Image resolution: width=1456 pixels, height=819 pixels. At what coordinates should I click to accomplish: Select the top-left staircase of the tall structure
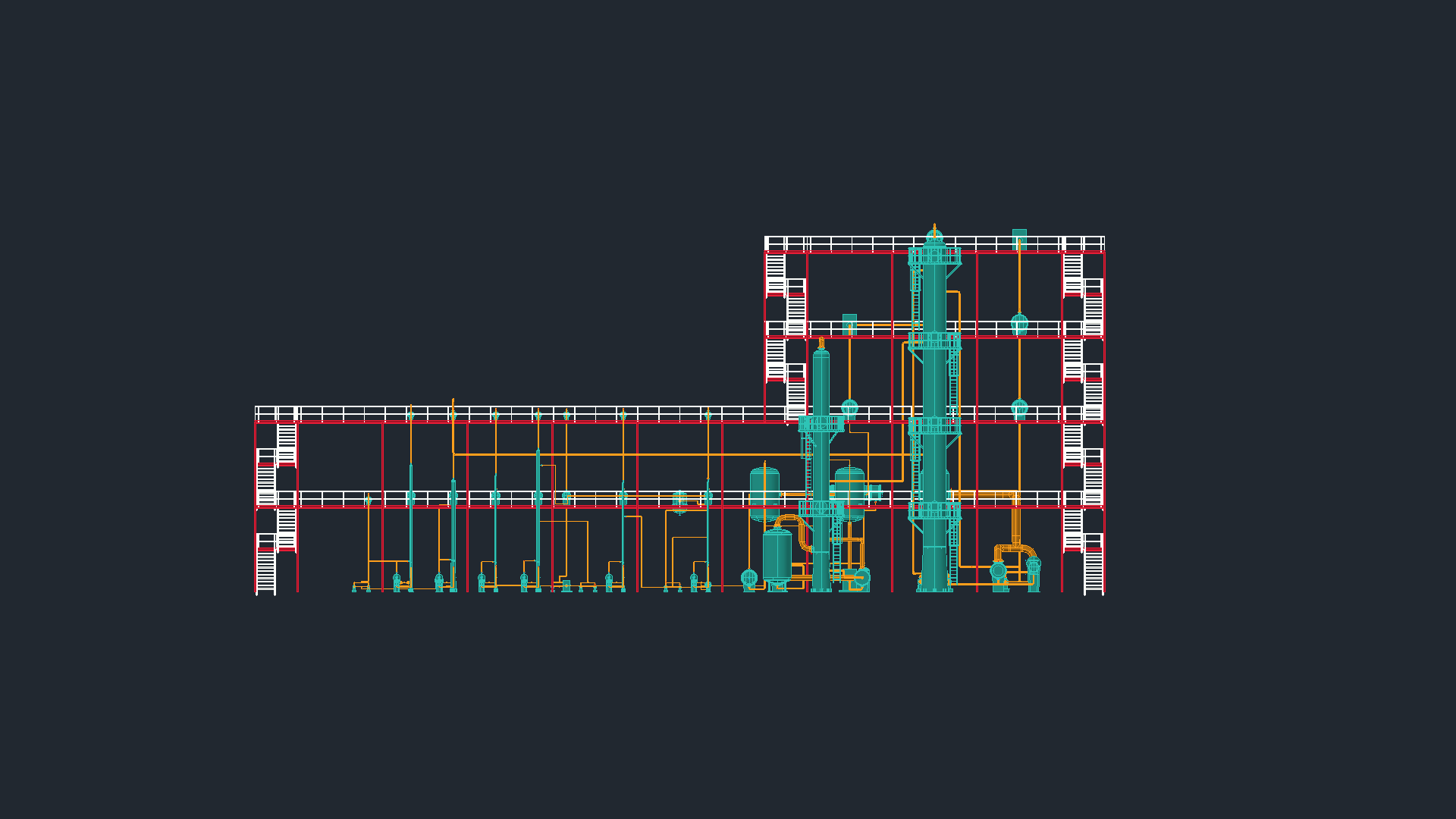(775, 273)
